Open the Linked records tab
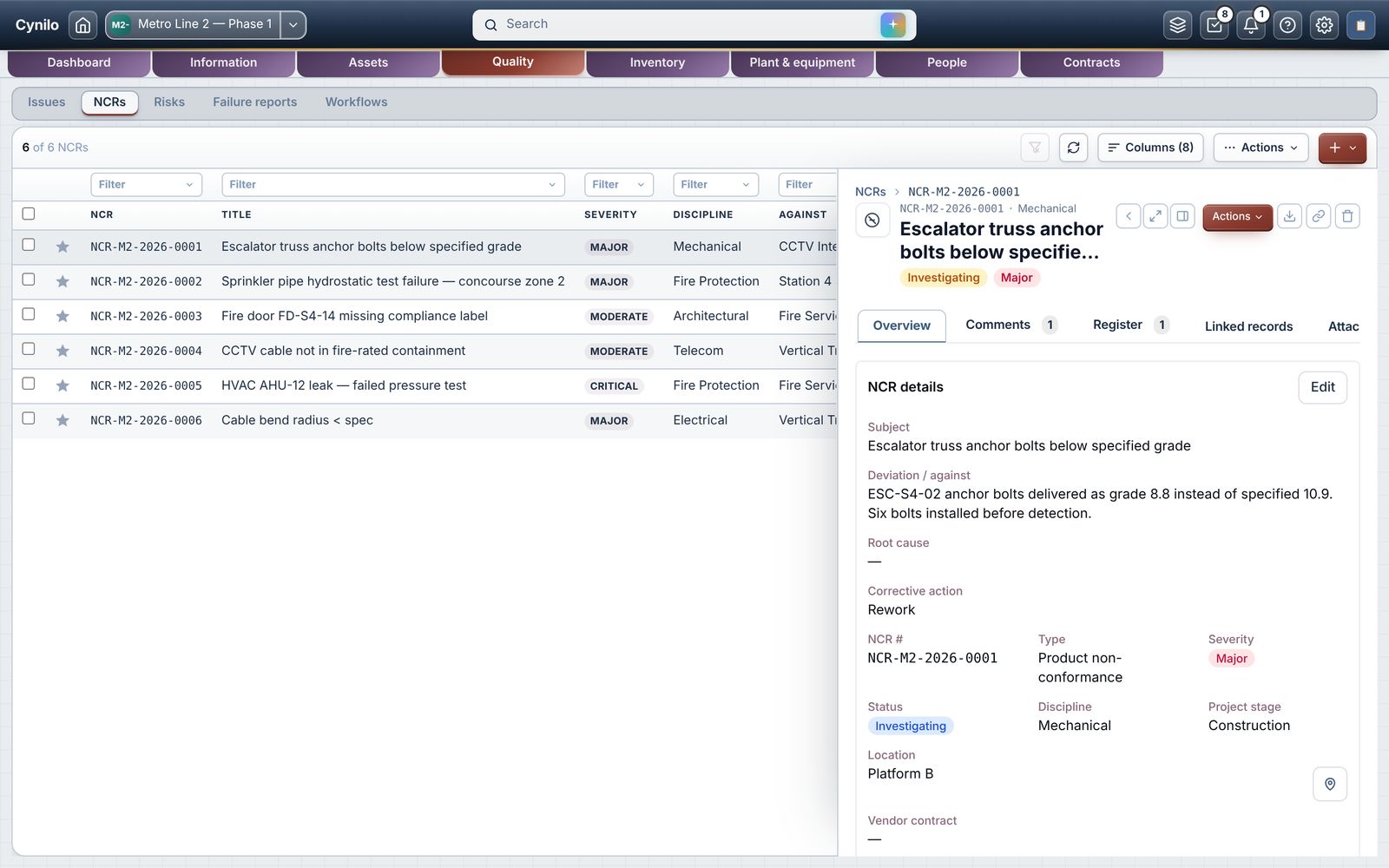 pyautogui.click(x=1248, y=326)
